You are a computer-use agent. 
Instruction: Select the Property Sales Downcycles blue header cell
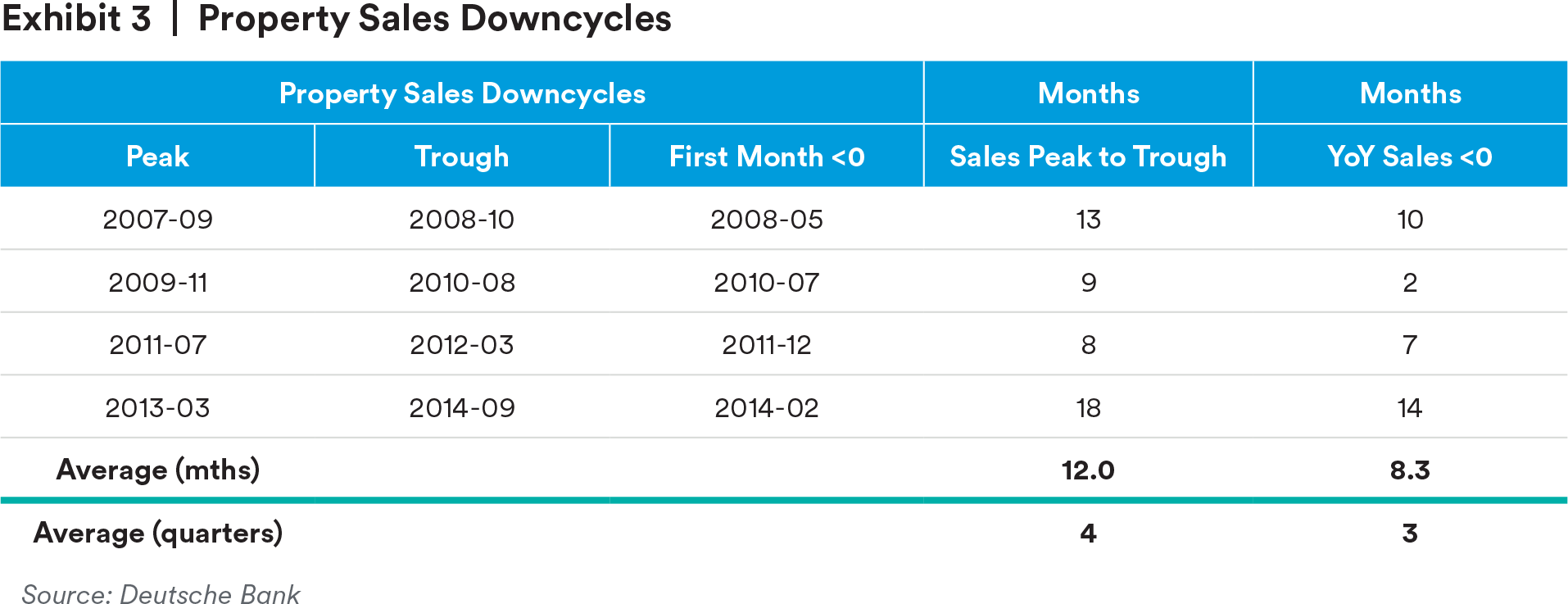462,93
